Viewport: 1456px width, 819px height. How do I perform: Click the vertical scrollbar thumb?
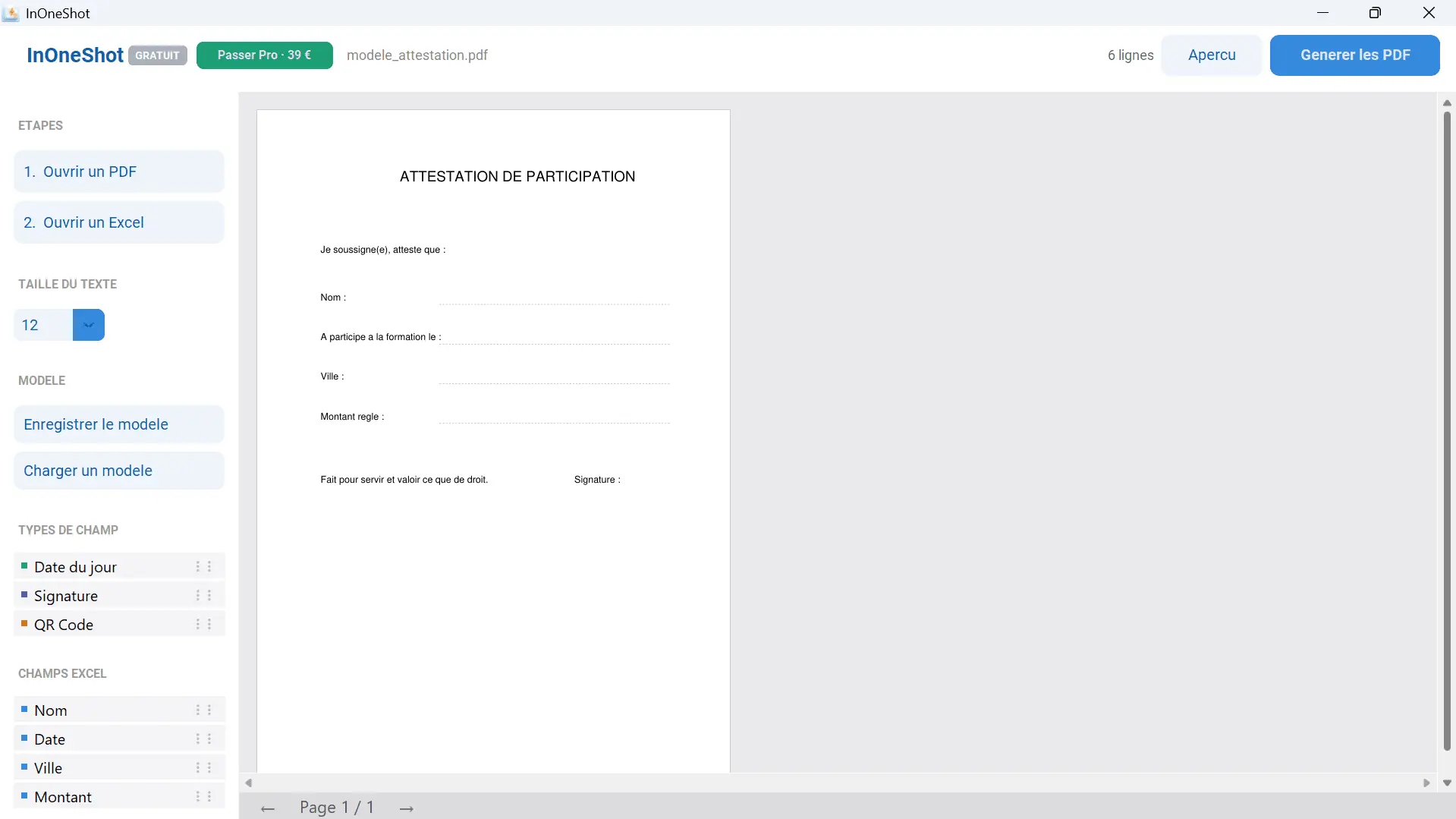(x=1447, y=431)
